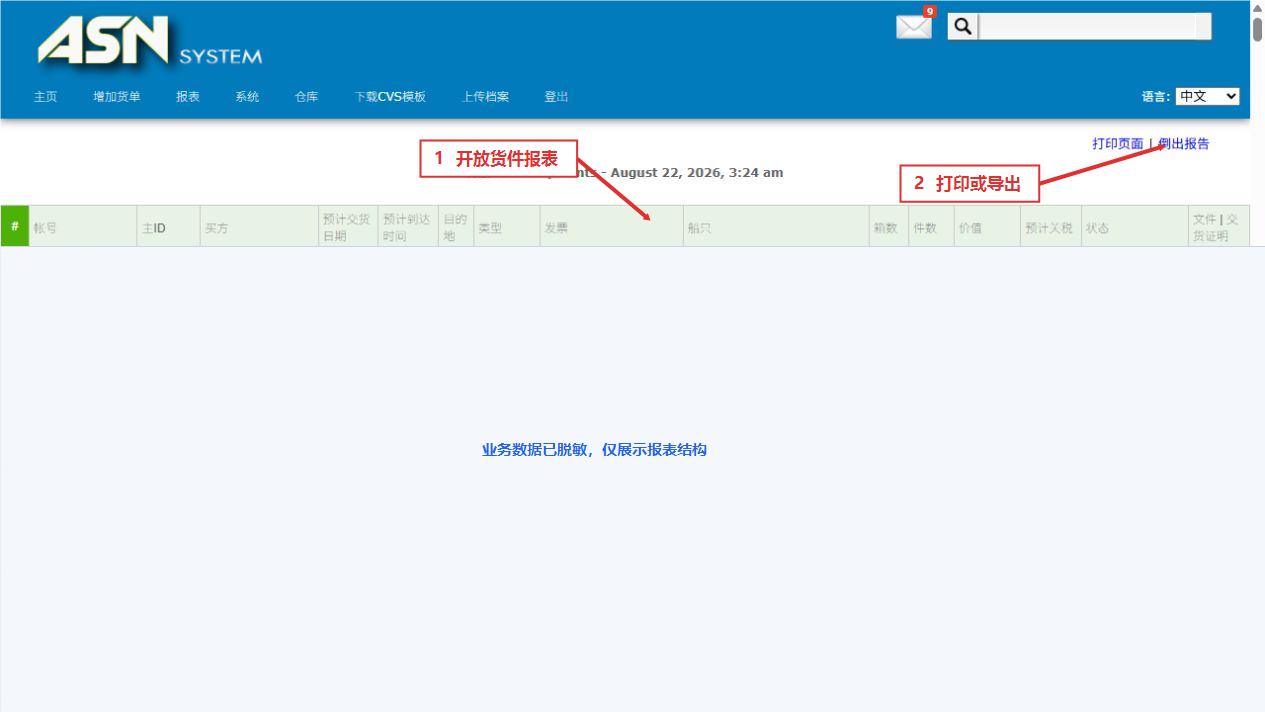
Task: Click the 预计到达时间 column header
Action: click(408, 227)
